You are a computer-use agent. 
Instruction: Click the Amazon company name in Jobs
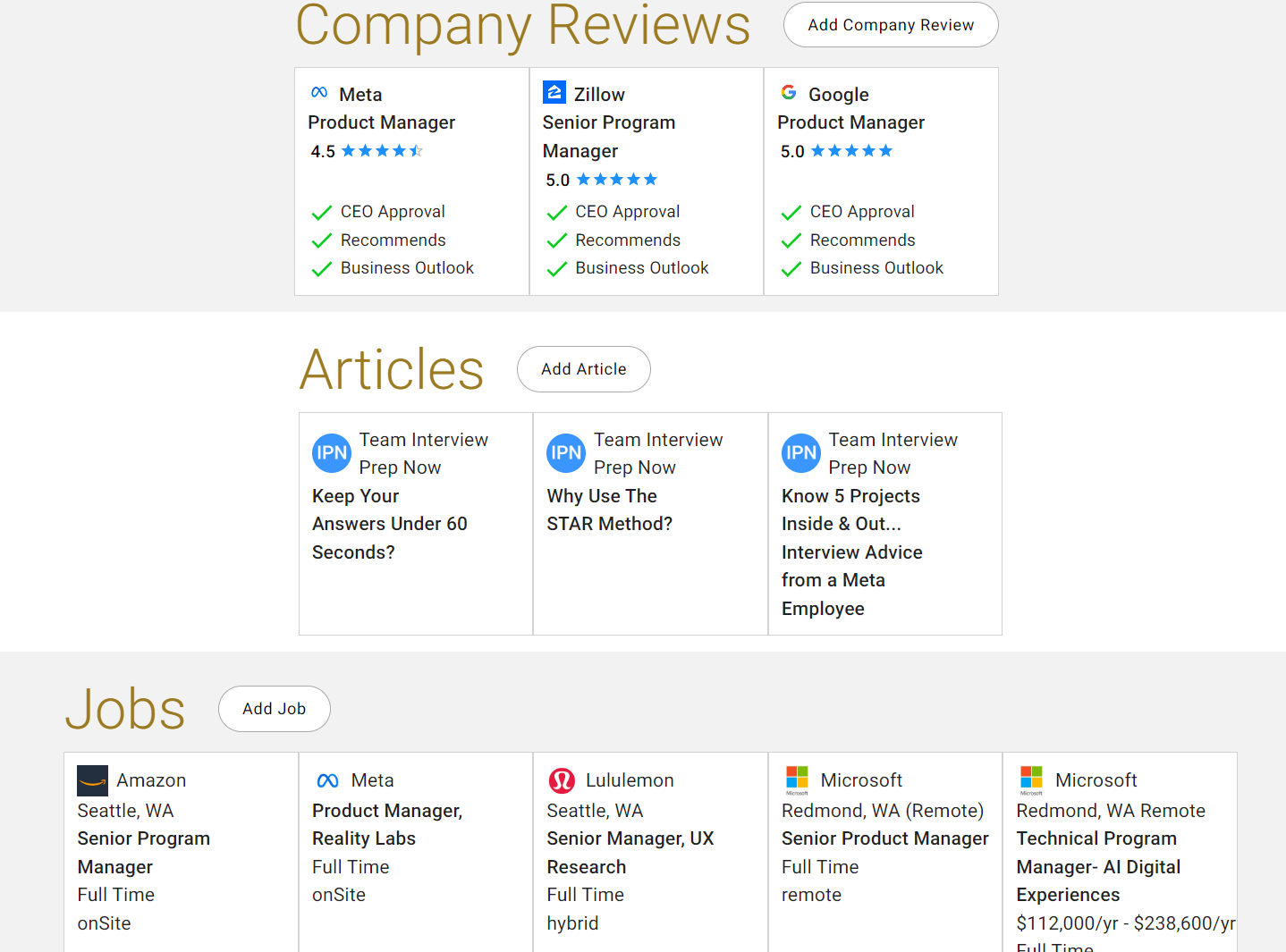151,780
